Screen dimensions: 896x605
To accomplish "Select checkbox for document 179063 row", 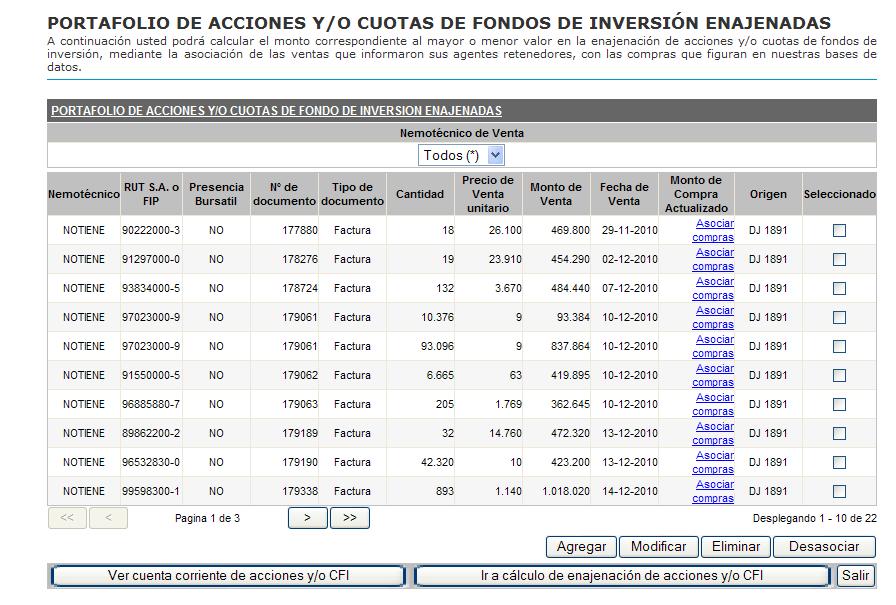I will 839,404.
